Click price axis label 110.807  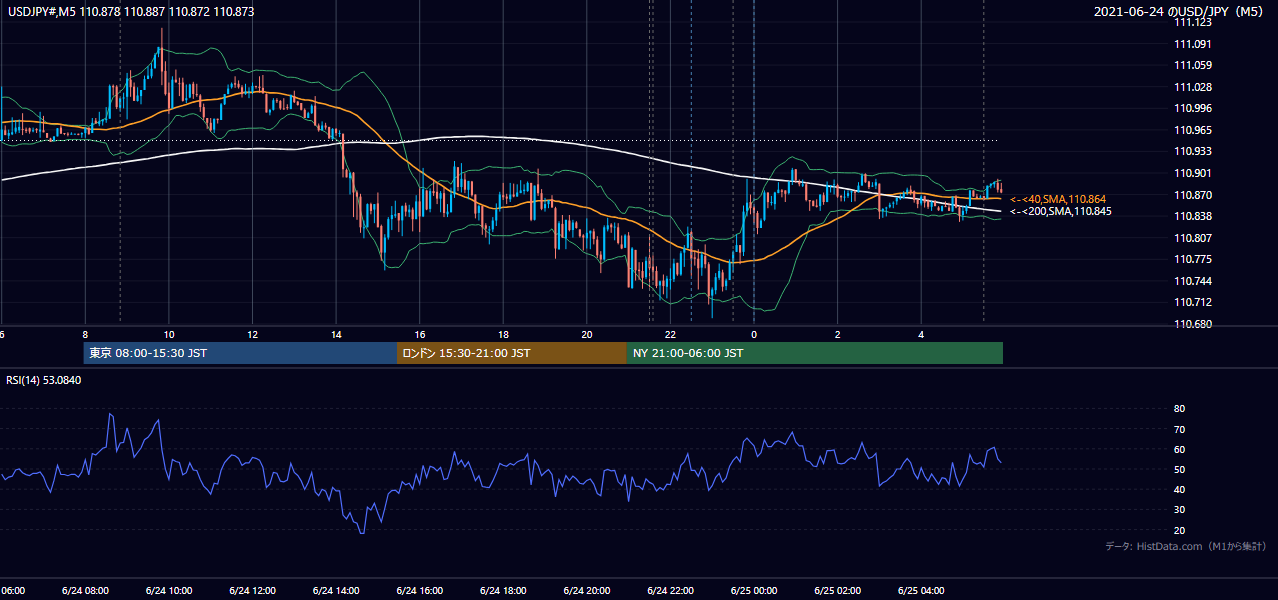tap(1193, 238)
